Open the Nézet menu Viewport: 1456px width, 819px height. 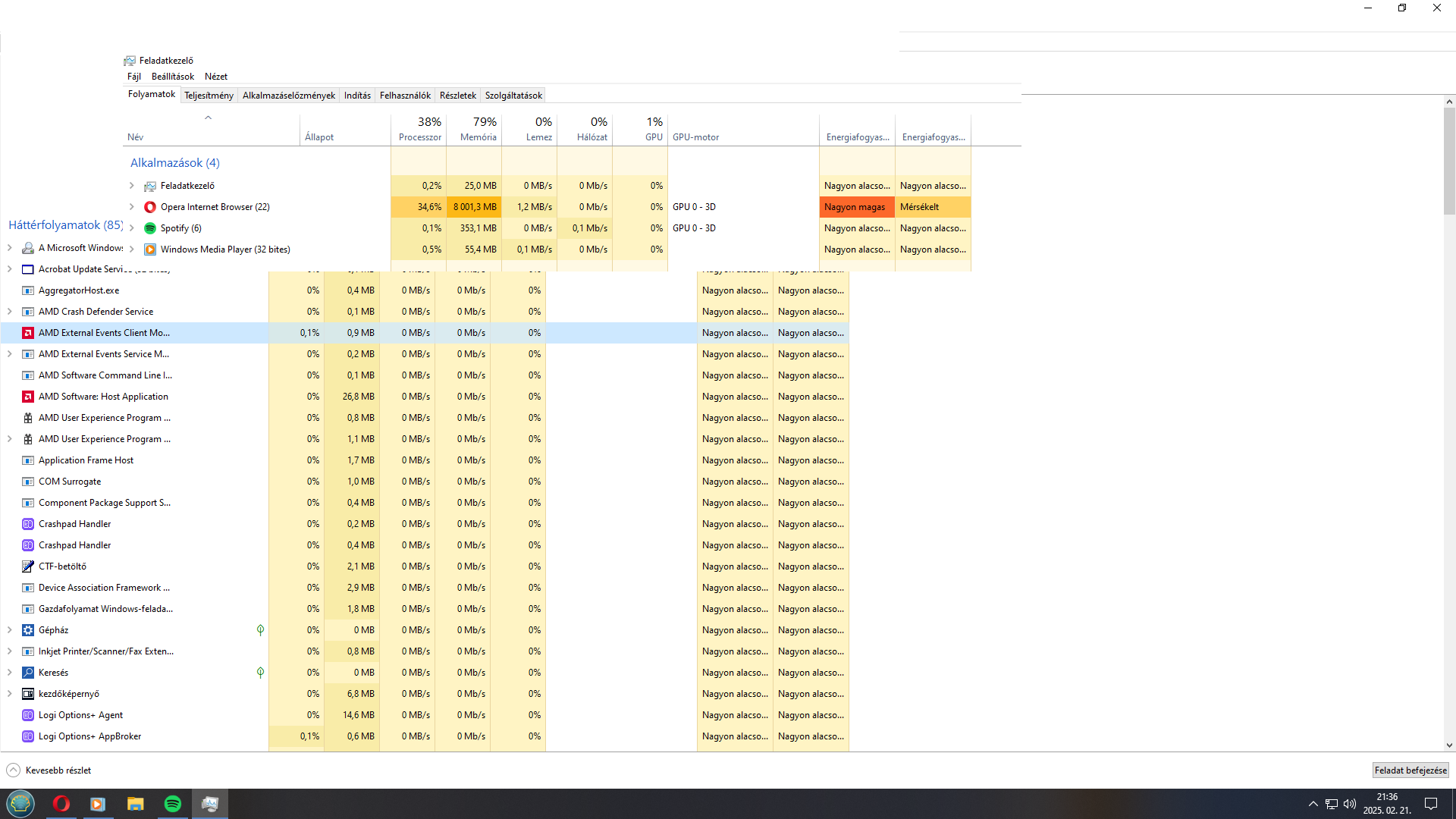point(216,77)
